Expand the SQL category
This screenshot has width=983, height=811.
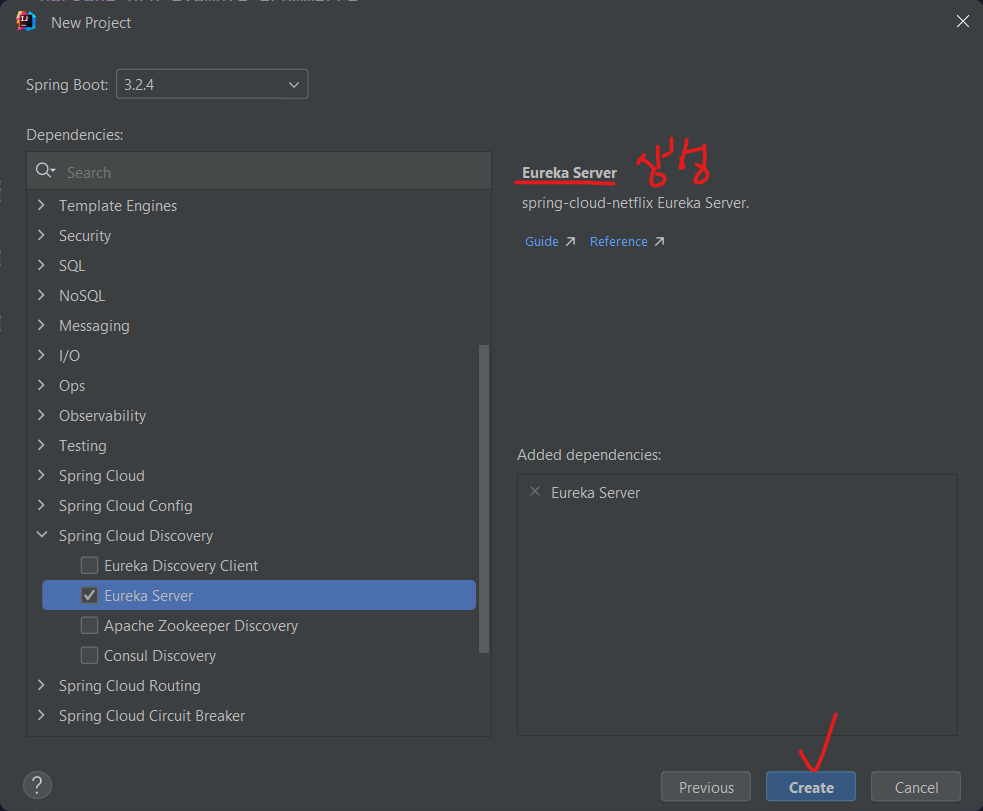click(x=41, y=265)
